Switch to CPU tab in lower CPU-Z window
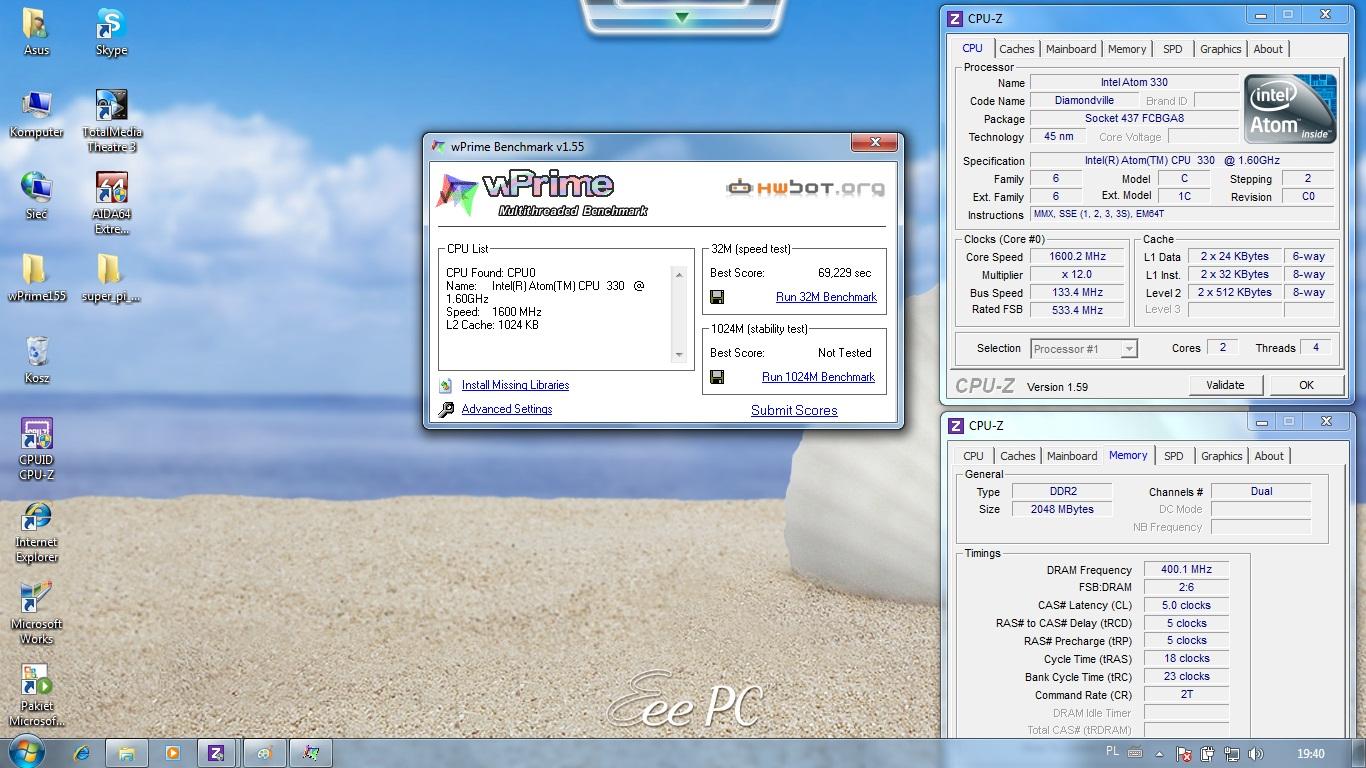 pos(973,456)
